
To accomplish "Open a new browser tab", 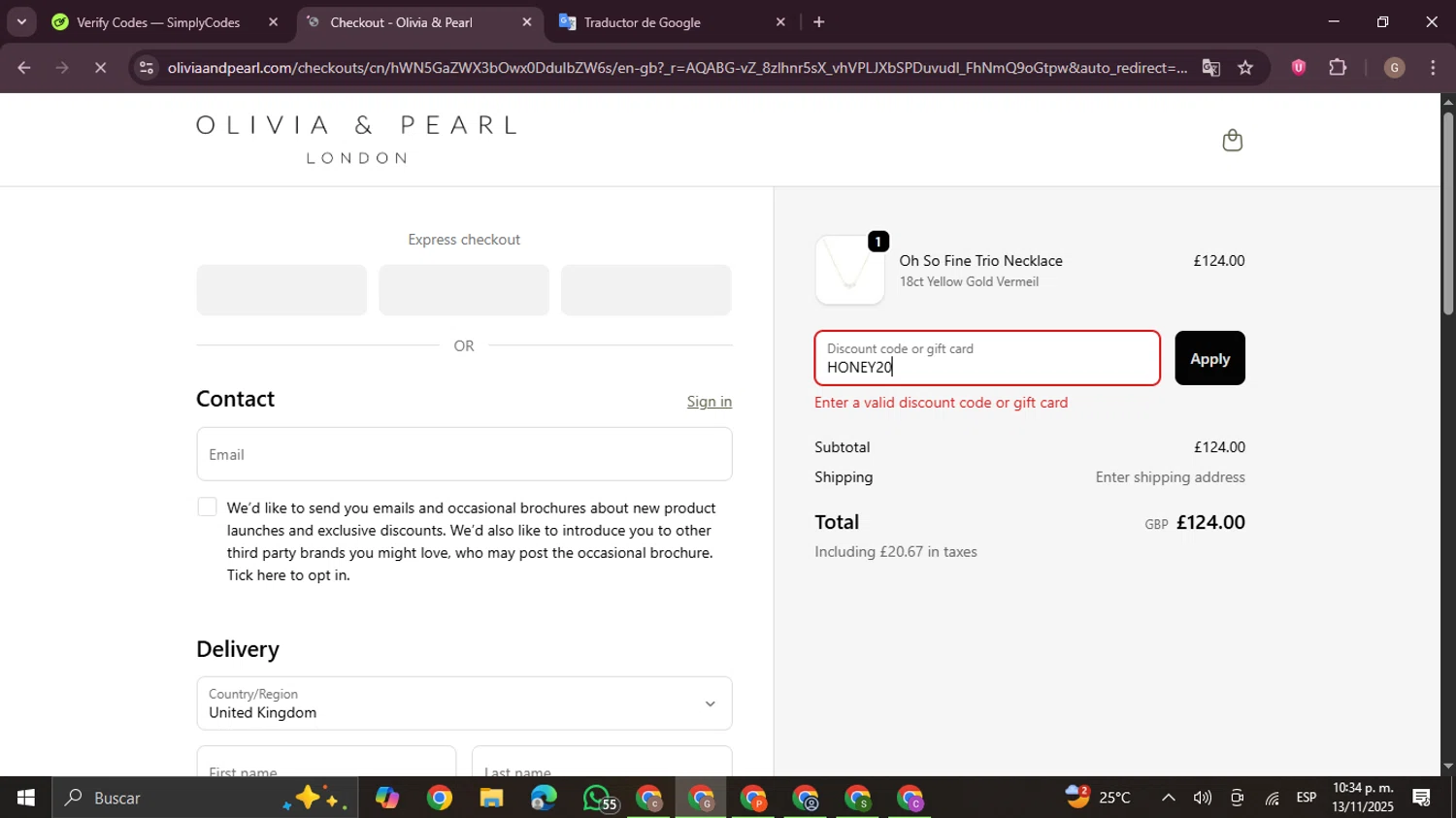I will (x=818, y=21).
